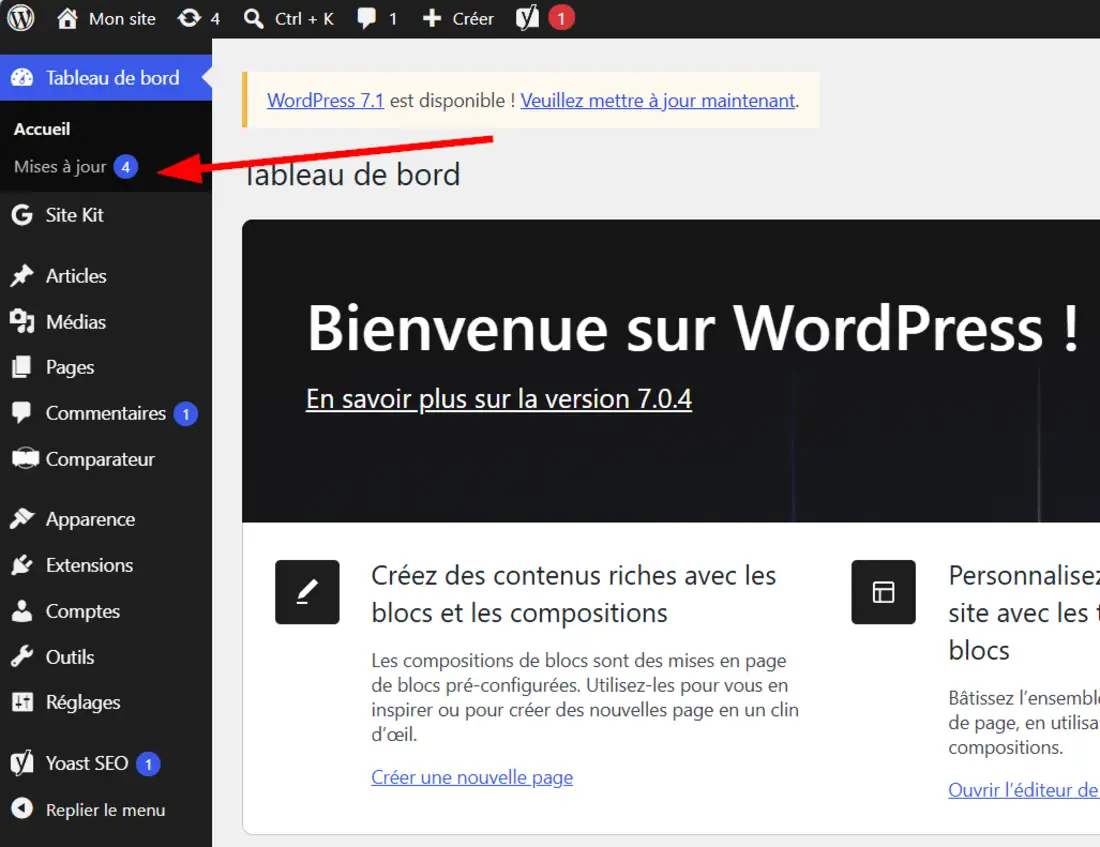Click the Commentaires count badge 1
Image resolution: width=1100 pixels, height=847 pixels.
tap(186, 414)
